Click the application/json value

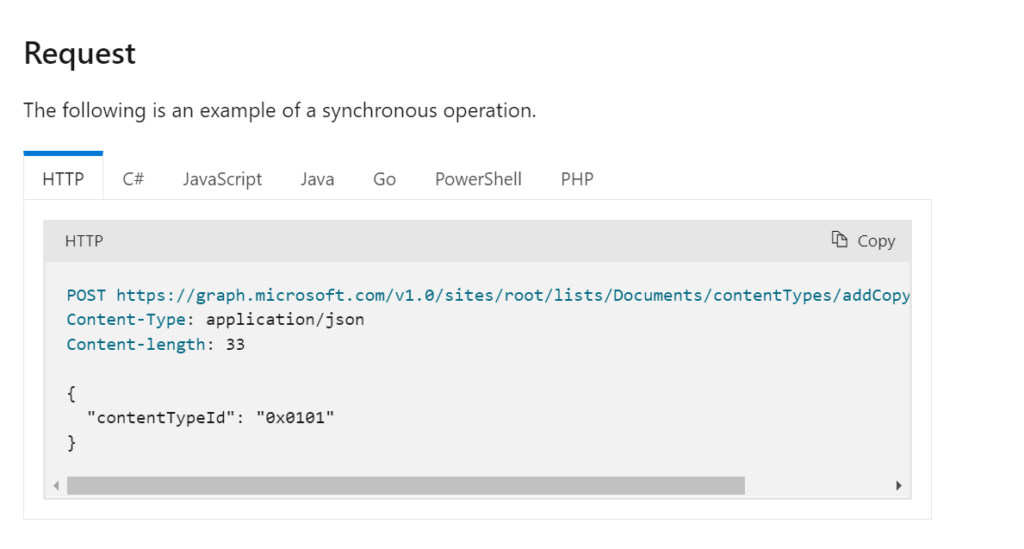pyautogui.click(x=285, y=319)
